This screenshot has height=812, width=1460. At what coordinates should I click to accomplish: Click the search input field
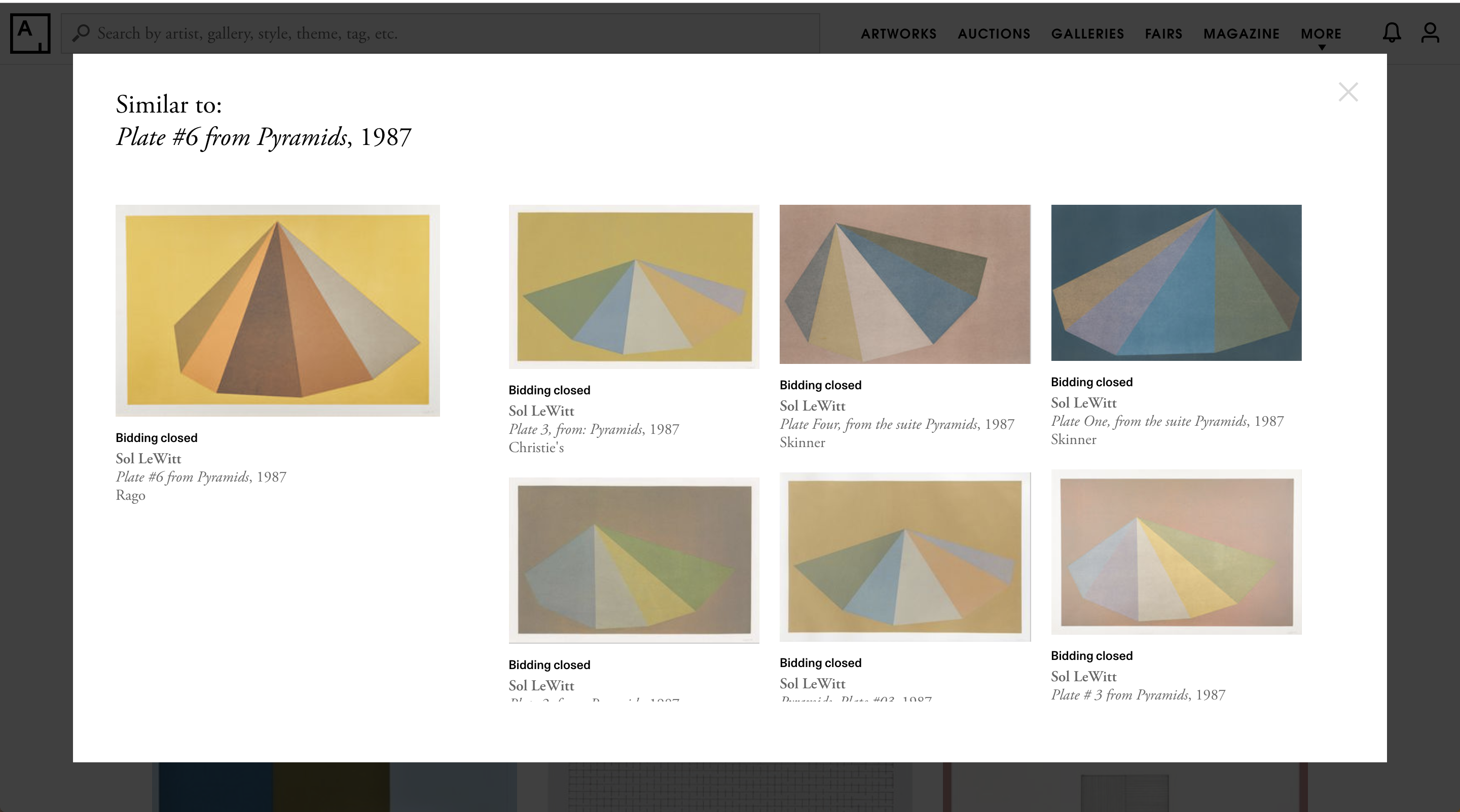click(x=442, y=33)
